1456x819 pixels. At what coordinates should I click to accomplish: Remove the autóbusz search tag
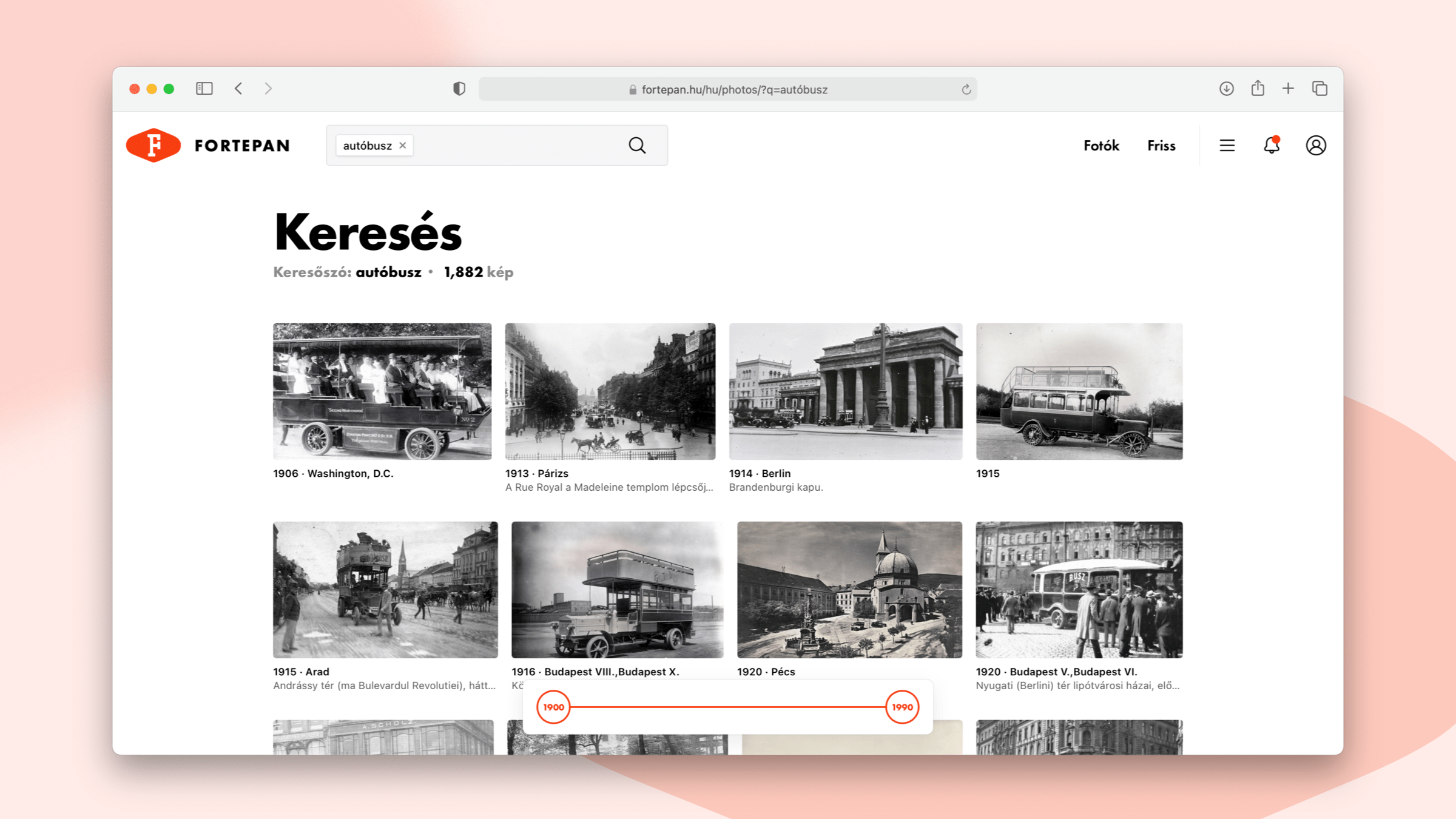403,146
